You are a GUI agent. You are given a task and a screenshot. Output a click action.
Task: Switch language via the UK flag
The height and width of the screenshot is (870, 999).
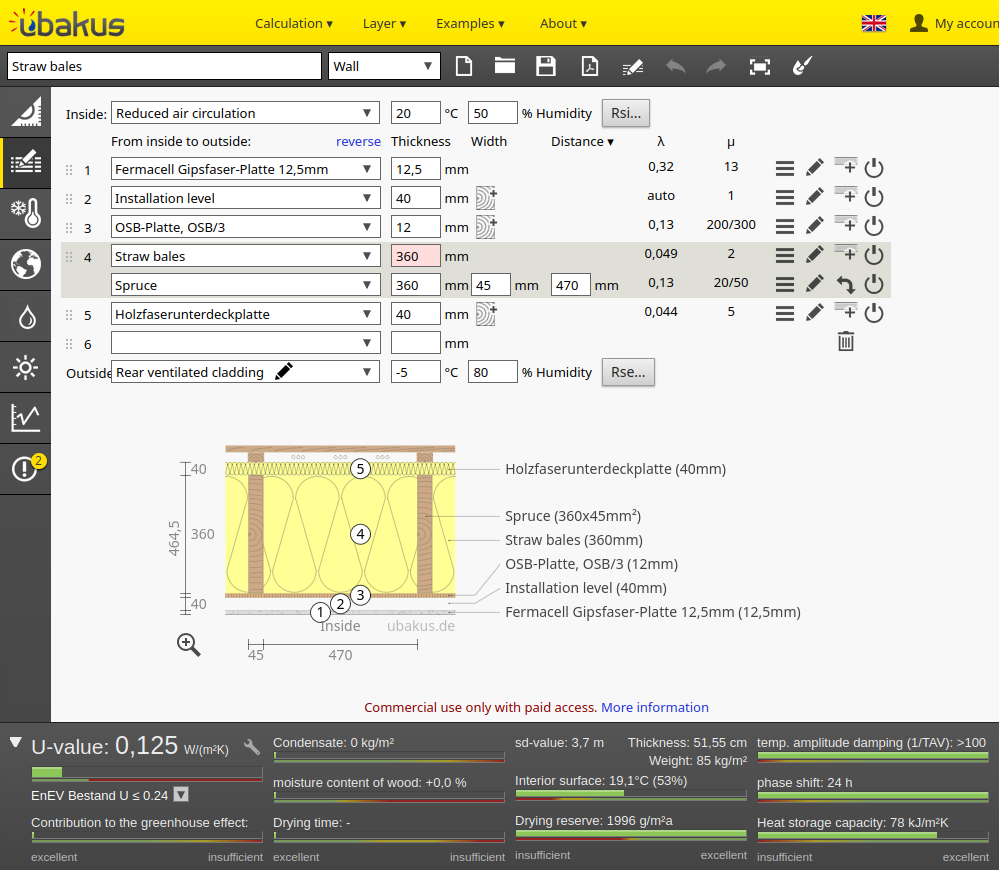pyautogui.click(x=873, y=24)
